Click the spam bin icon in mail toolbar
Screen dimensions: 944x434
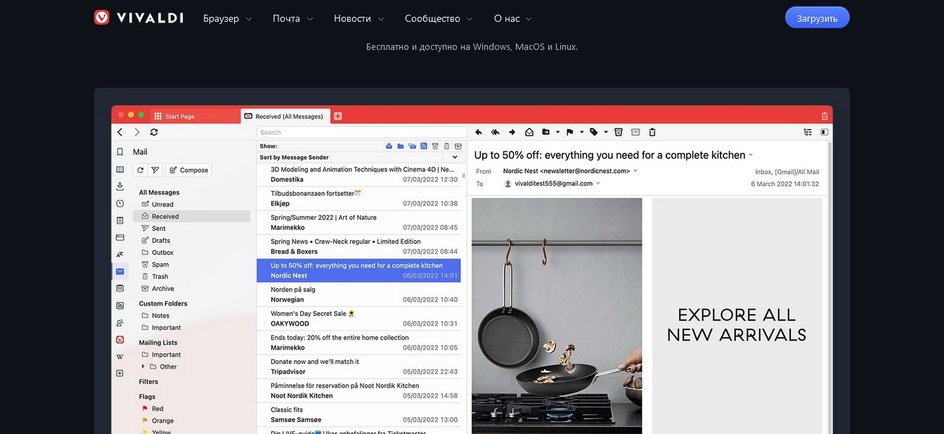618,132
